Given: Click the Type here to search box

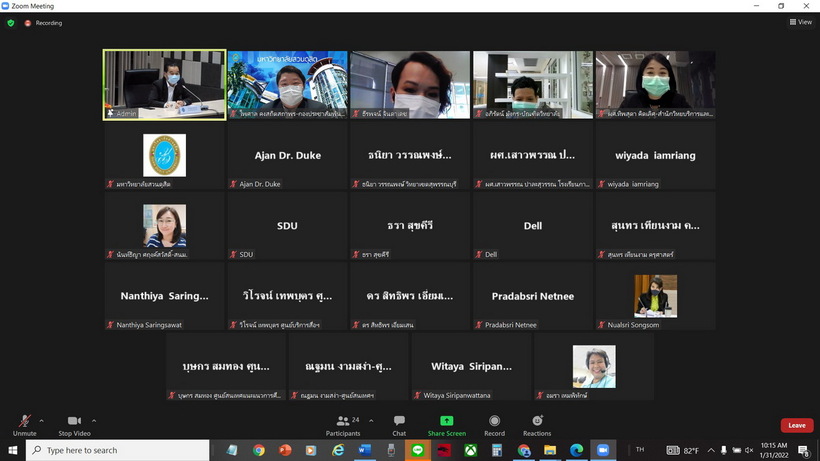Looking at the screenshot, I should tap(118, 450).
